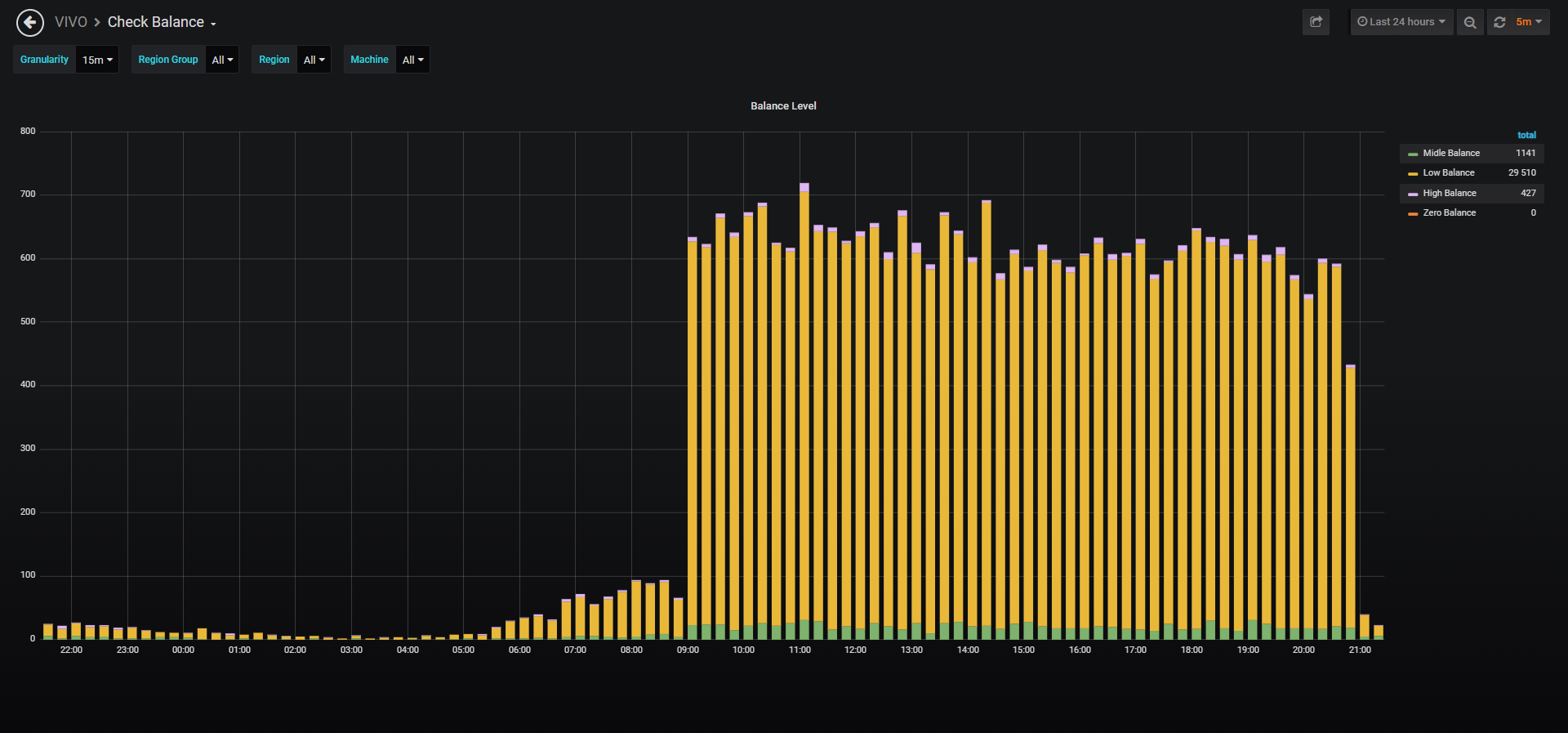Open the Region All dropdown
The image size is (1568, 733).
(314, 60)
